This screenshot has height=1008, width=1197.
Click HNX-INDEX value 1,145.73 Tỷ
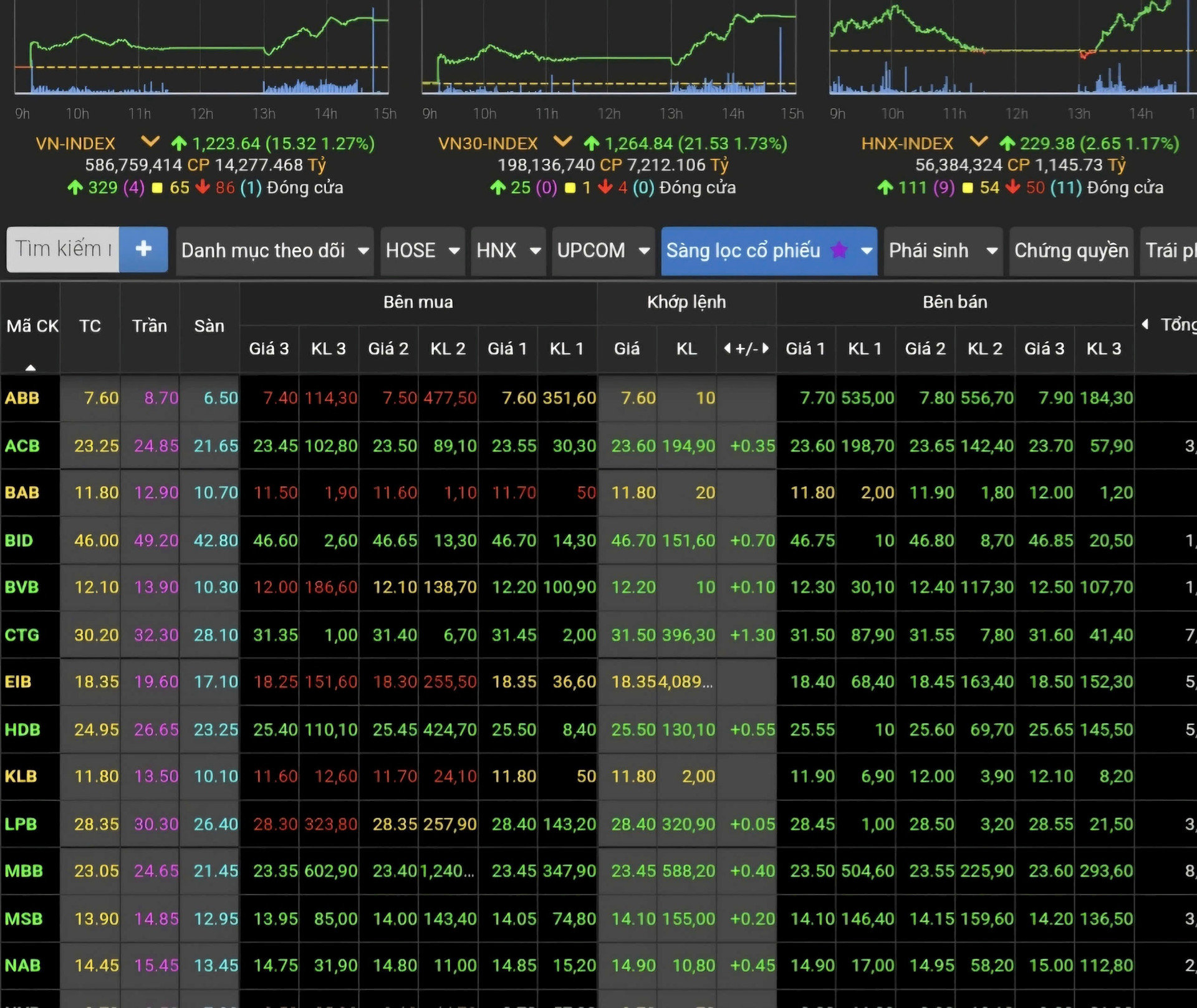pos(1080,165)
